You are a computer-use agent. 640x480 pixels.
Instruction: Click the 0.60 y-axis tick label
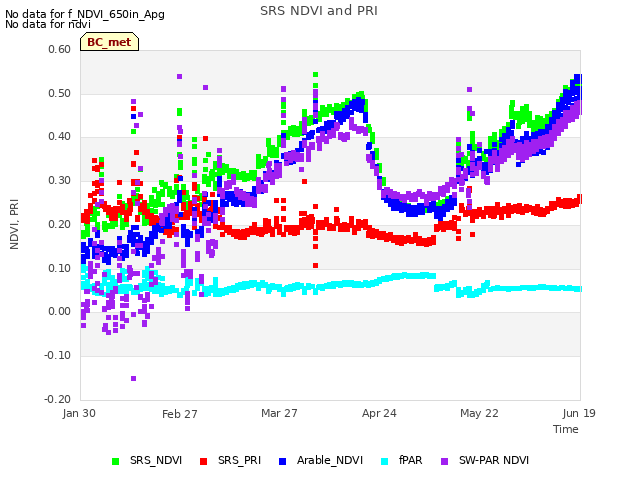[60, 49]
